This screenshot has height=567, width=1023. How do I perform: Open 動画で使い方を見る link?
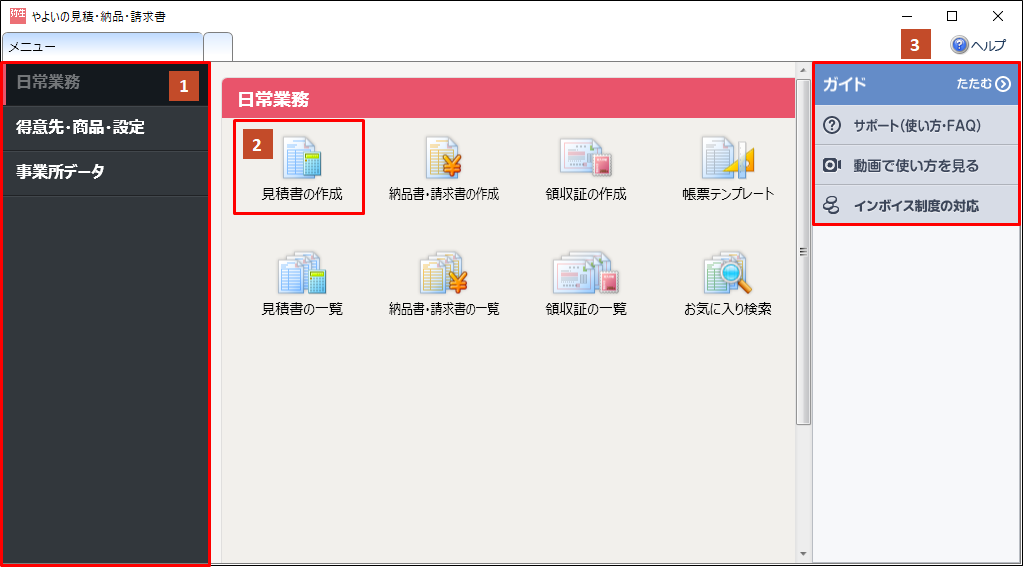[x=916, y=166]
